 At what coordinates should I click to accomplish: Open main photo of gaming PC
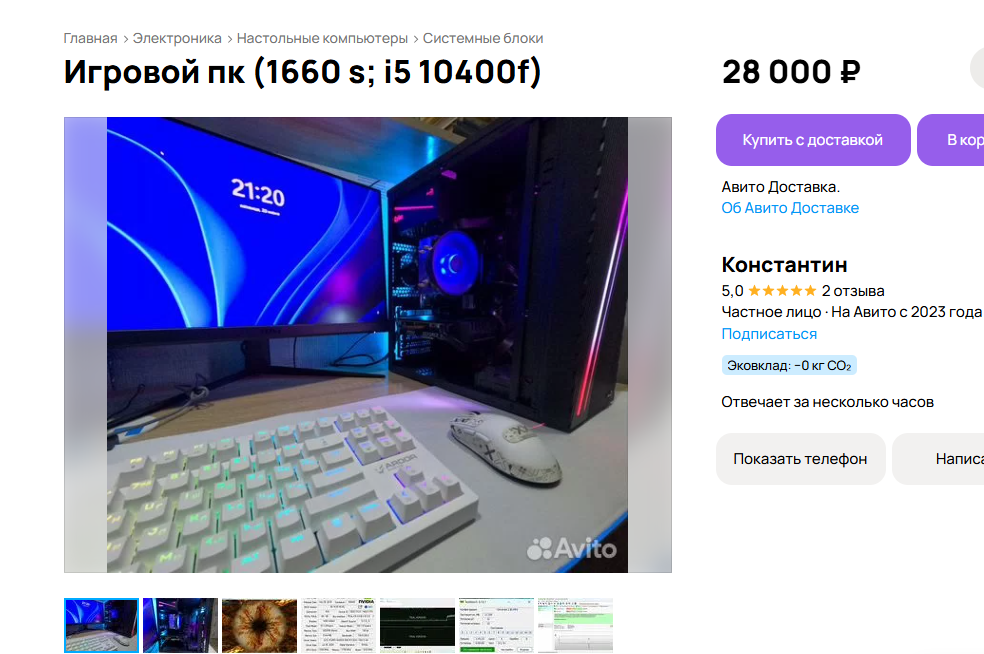tap(368, 345)
